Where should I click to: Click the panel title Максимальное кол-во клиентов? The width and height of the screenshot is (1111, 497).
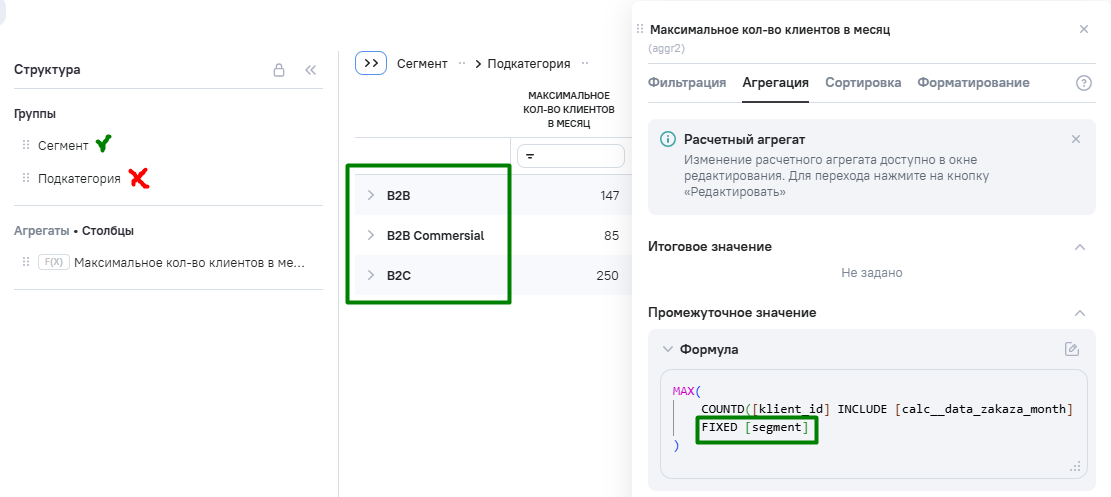tap(769, 30)
